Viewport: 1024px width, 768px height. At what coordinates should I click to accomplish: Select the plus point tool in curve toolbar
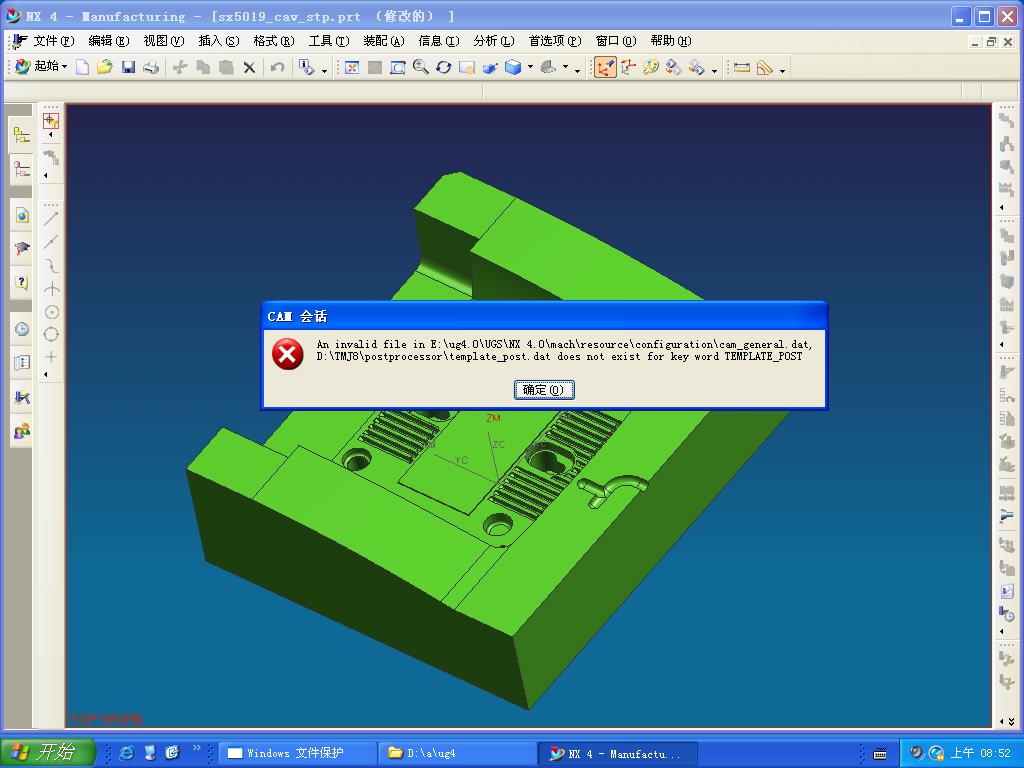51,357
